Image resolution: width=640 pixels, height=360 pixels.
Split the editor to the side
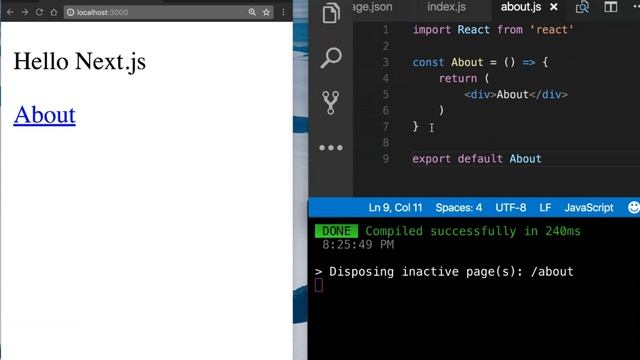click(x=611, y=7)
